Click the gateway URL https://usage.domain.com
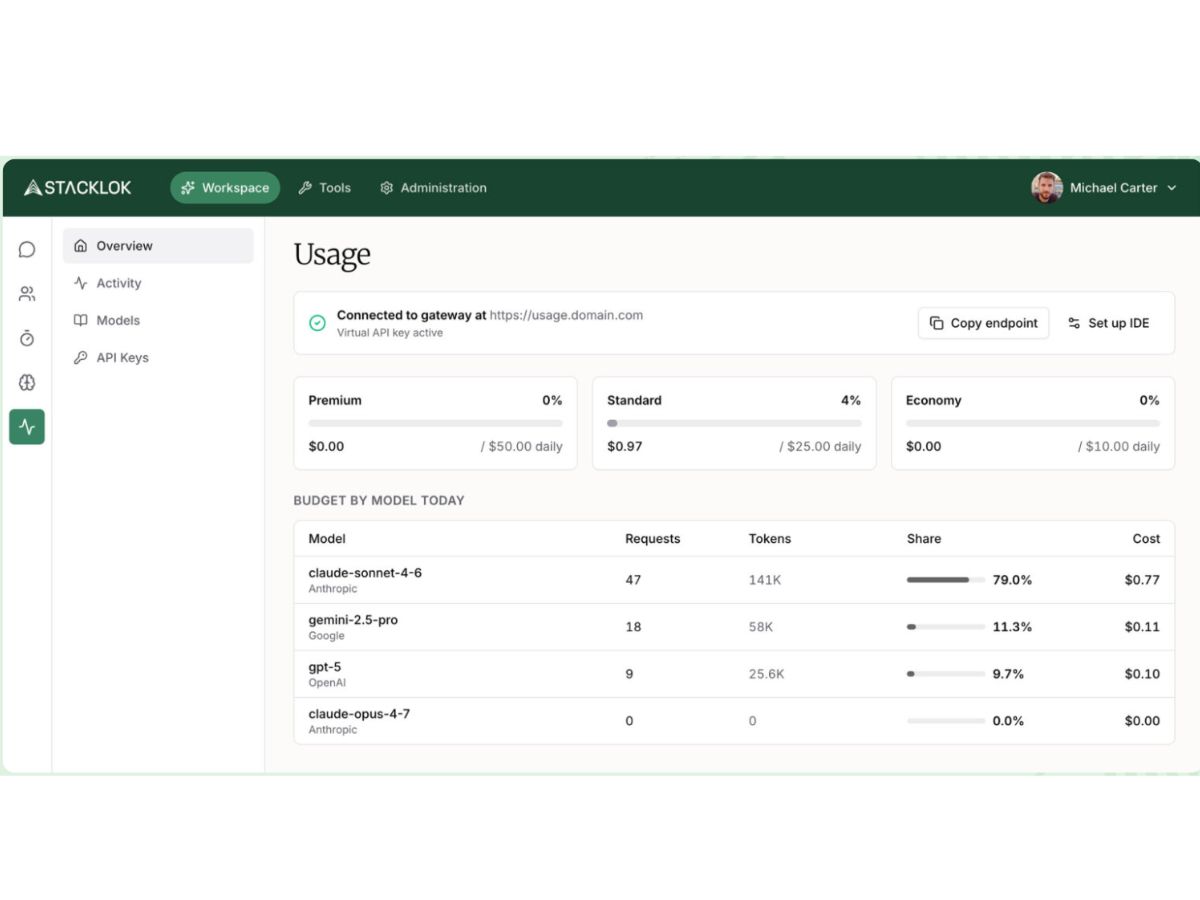Viewport: 1200px width, 900px height. tap(566, 315)
